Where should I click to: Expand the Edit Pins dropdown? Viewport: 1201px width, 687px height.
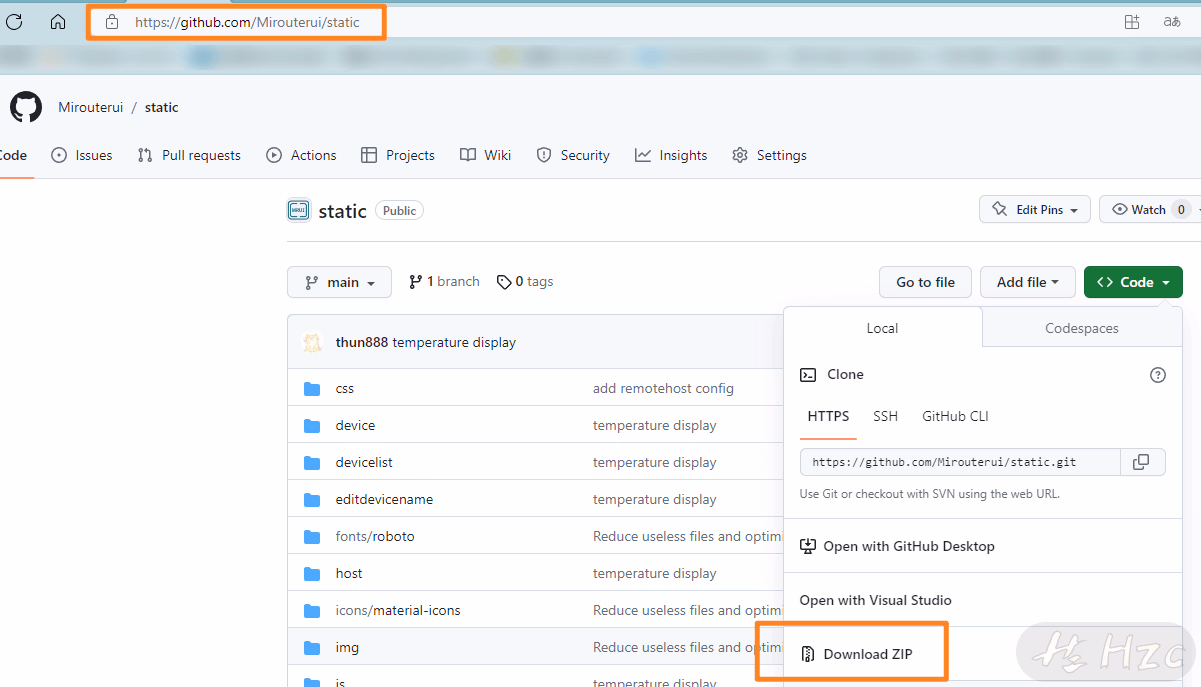point(1034,210)
